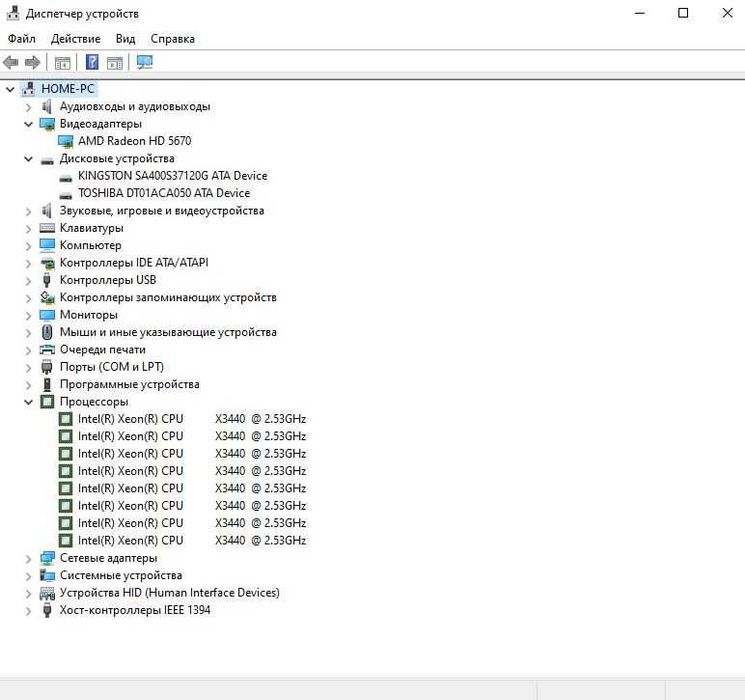Viewport: 745px width, 700px height.
Task: Expand Звуковые, игровые и видеоустройства category
Action: coord(29,211)
